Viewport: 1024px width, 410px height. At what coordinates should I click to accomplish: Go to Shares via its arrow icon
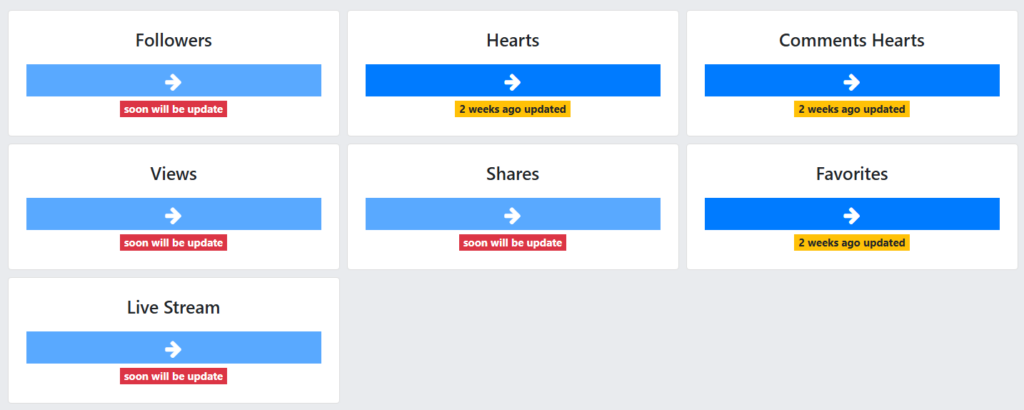[513, 214]
